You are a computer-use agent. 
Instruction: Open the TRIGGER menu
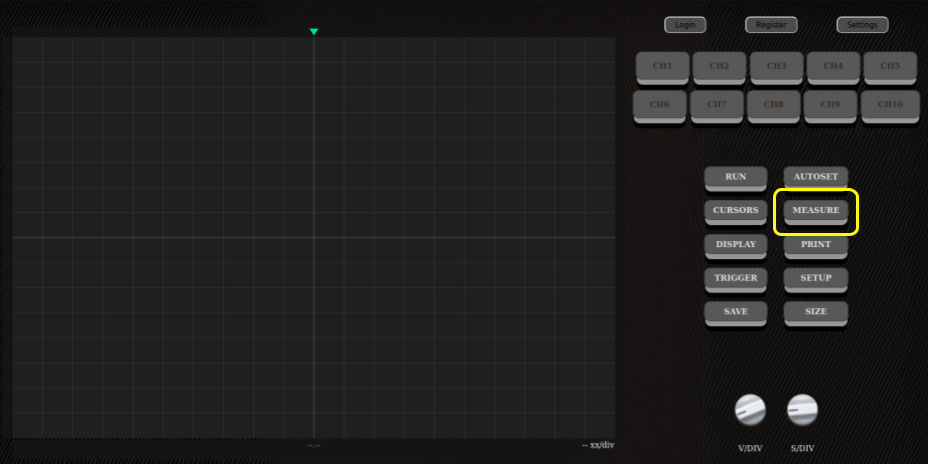click(736, 278)
